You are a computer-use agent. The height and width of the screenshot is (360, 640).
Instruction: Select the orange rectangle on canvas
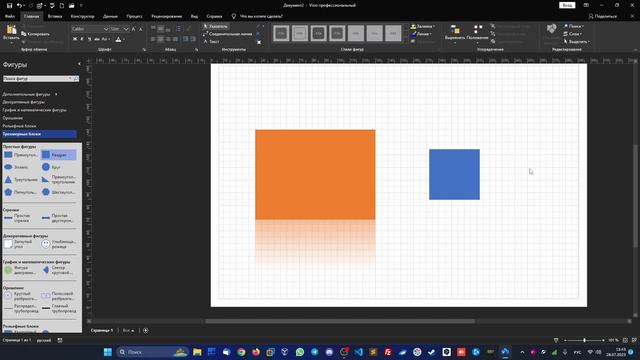315,175
